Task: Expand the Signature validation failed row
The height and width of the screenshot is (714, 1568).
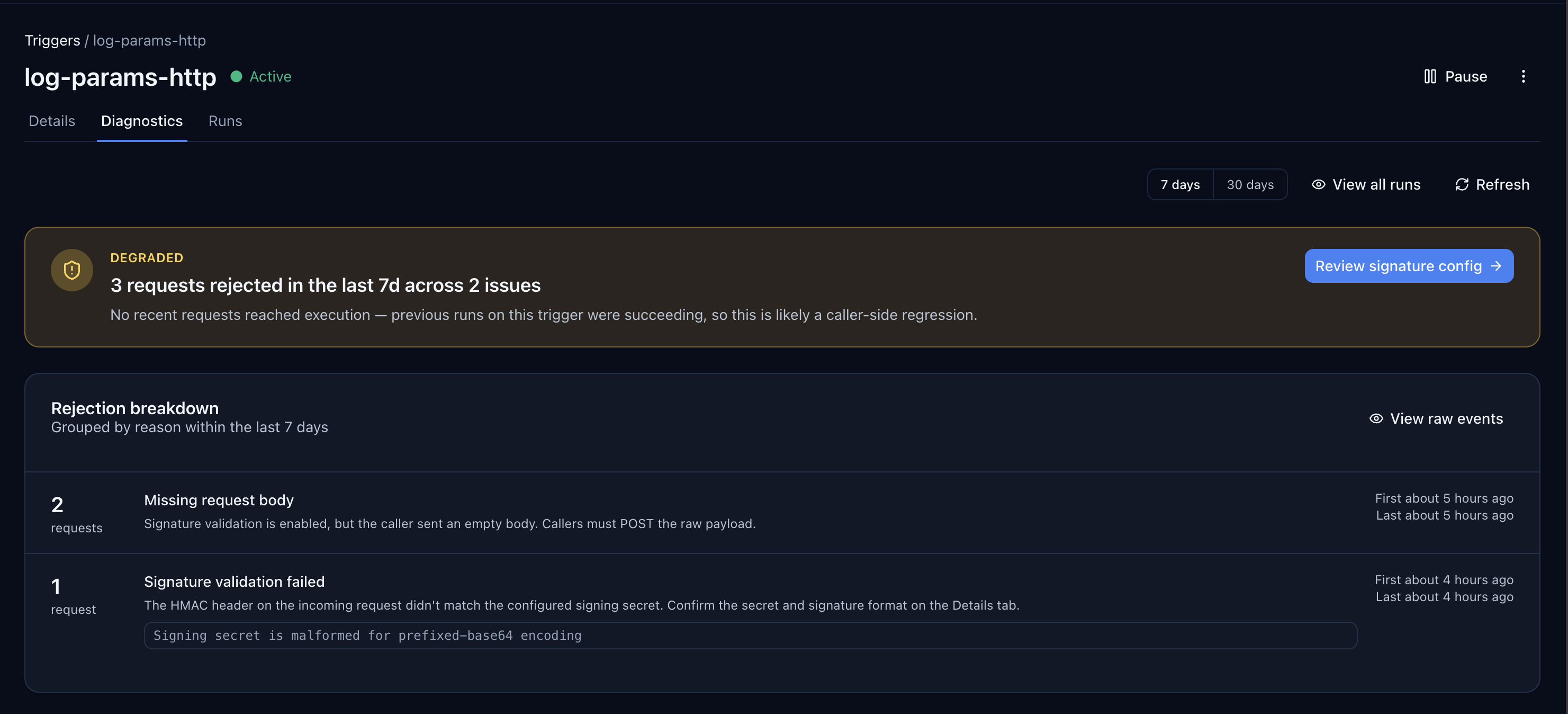Action: (235, 582)
